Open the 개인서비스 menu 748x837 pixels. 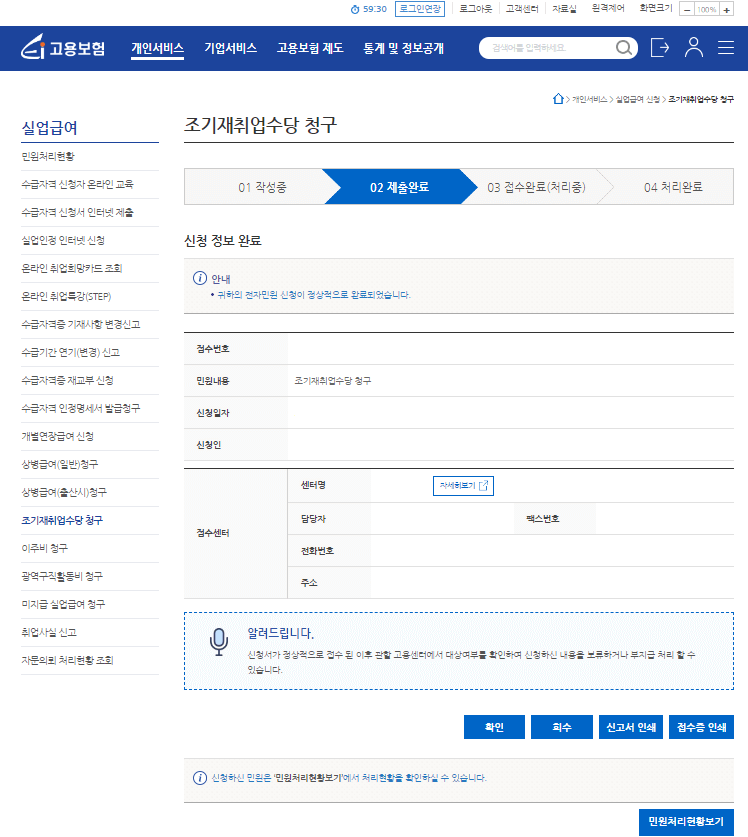pyautogui.click(x=157, y=48)
